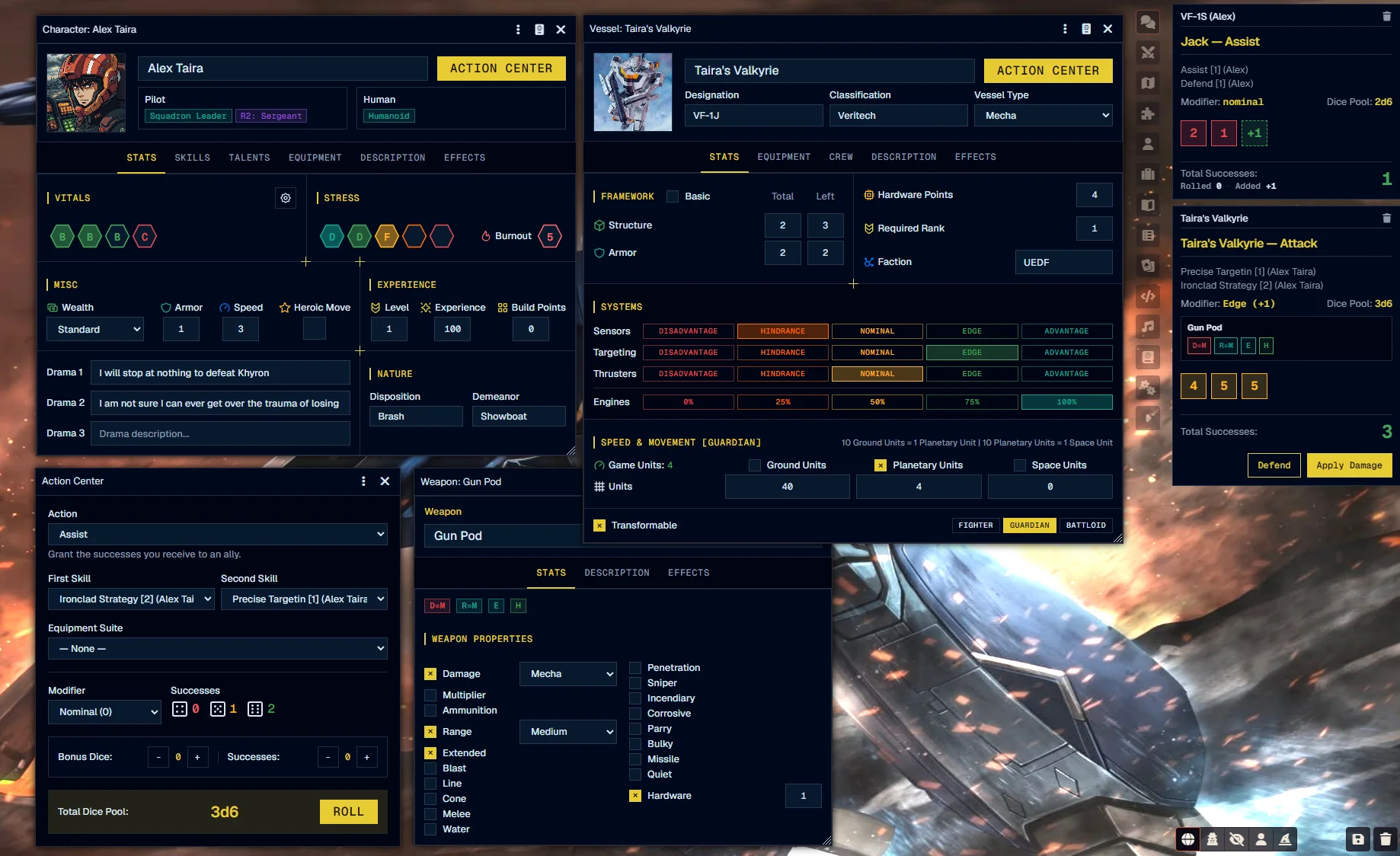Viewport: 1400px width, 856px height.
Task: Enable the Ground Units checkbox
Action: tap(755, 465)
